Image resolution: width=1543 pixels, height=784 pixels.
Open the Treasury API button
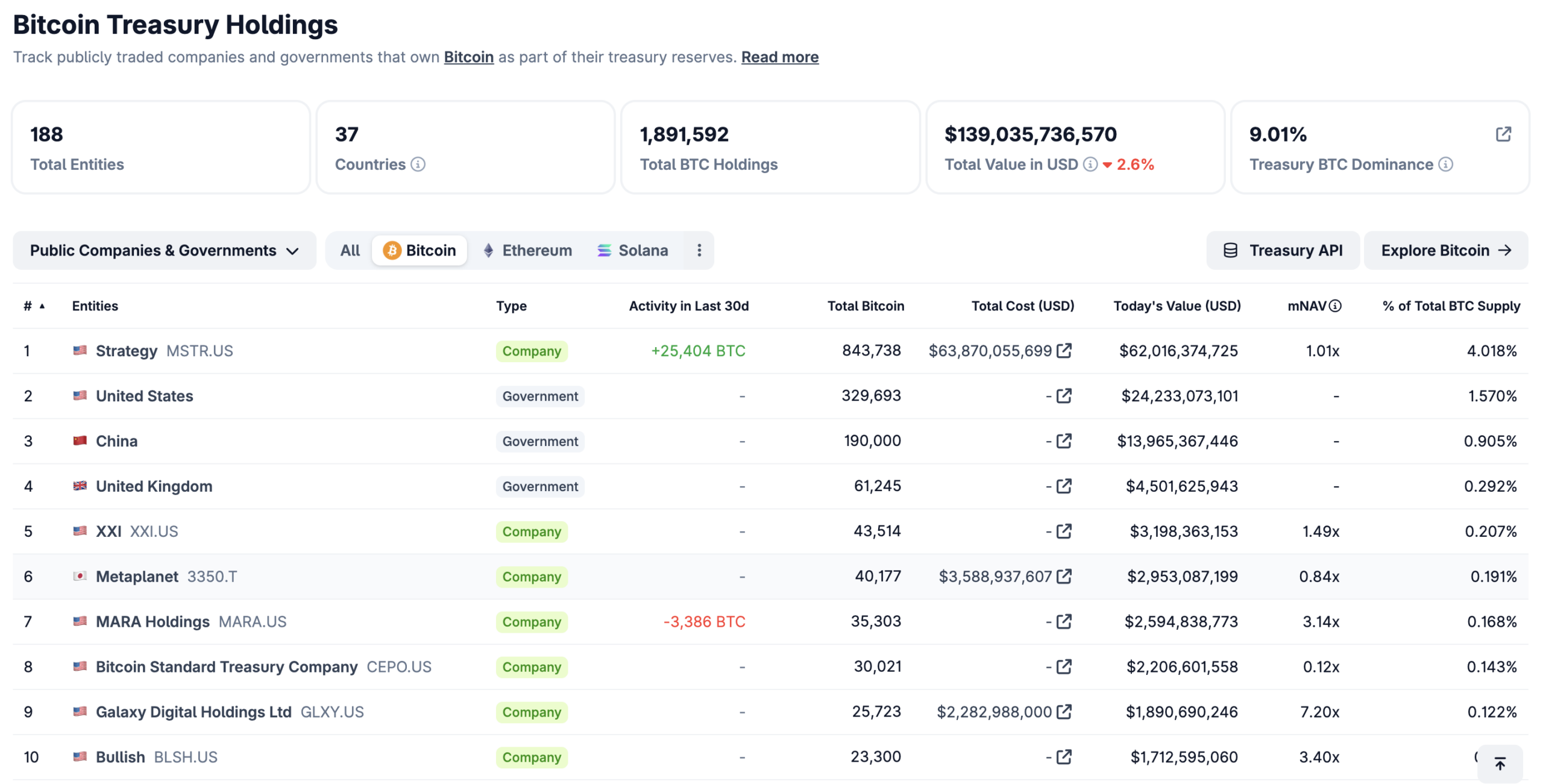[x=1282, y=250]
